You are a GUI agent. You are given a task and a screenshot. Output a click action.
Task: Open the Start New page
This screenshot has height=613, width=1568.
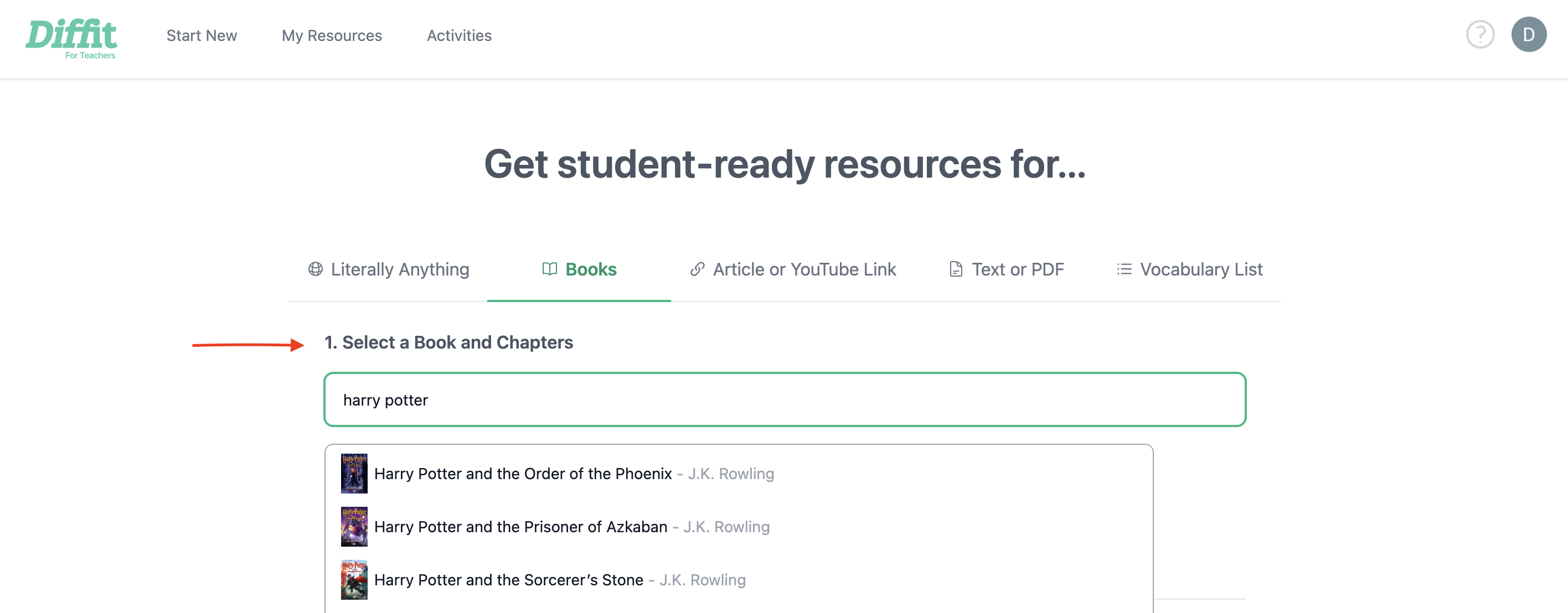coord(202,35)
